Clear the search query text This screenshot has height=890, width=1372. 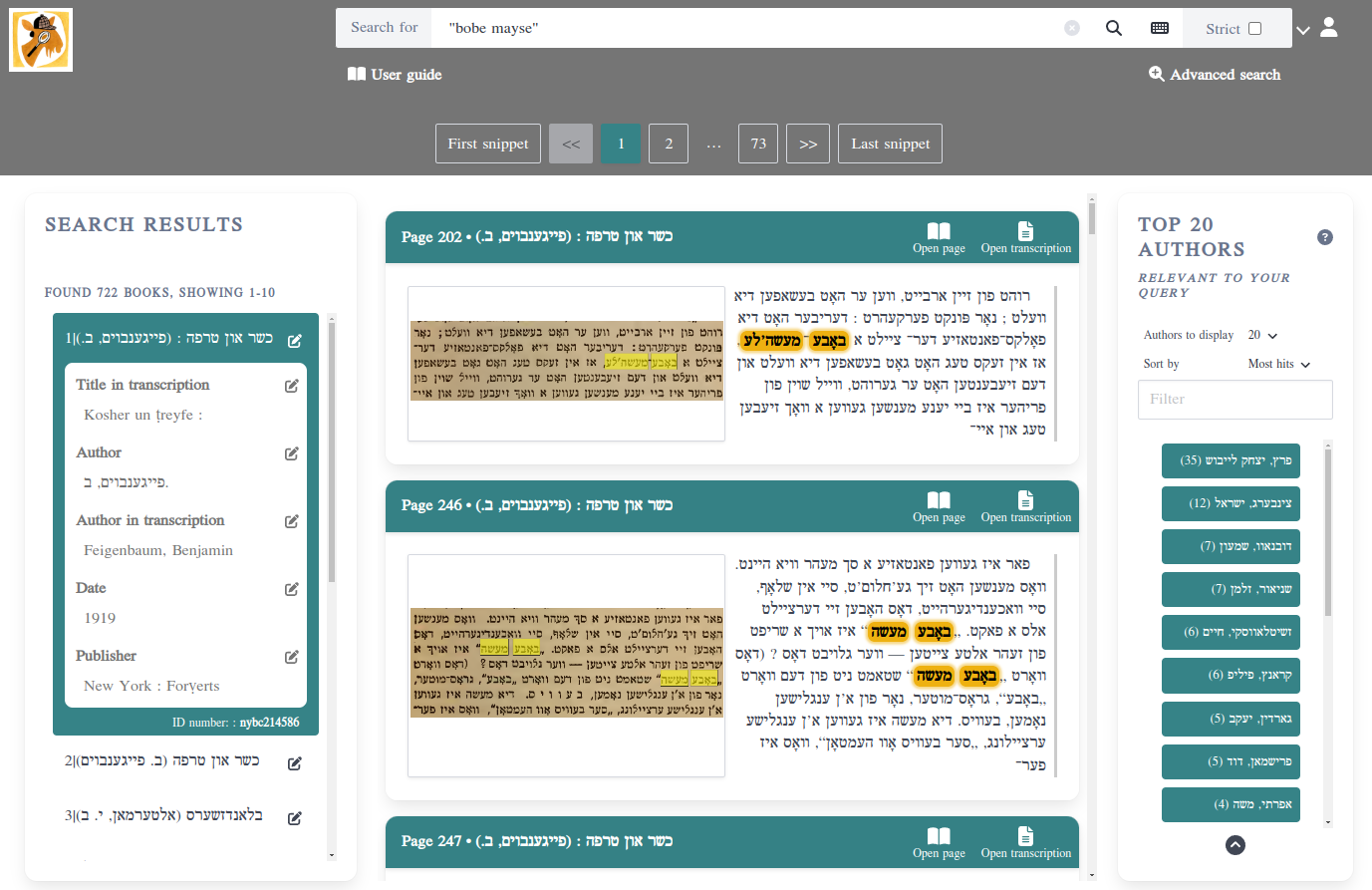[1072, 28]
